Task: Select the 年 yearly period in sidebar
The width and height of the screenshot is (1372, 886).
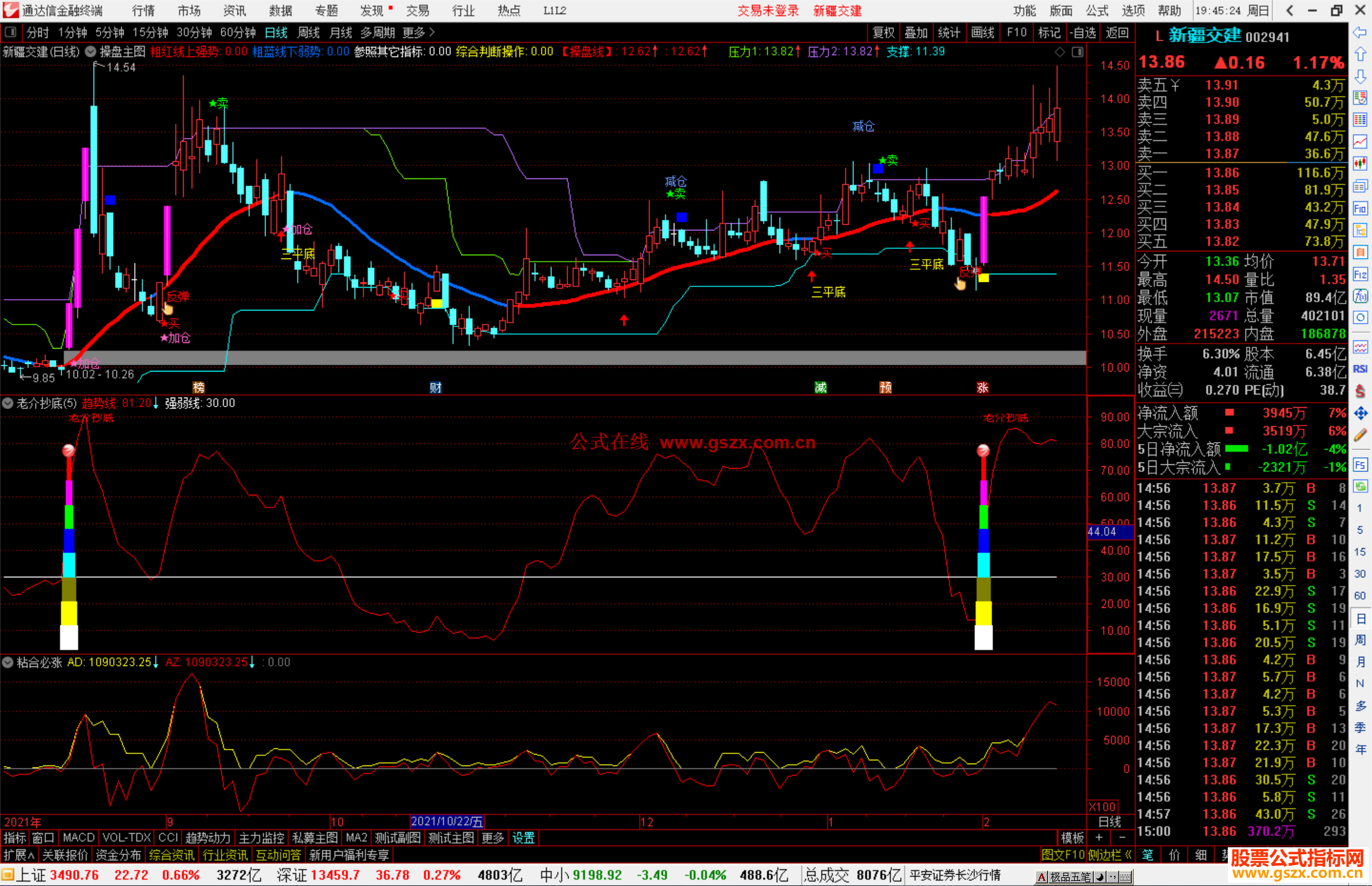Action: pos(1360,749)
